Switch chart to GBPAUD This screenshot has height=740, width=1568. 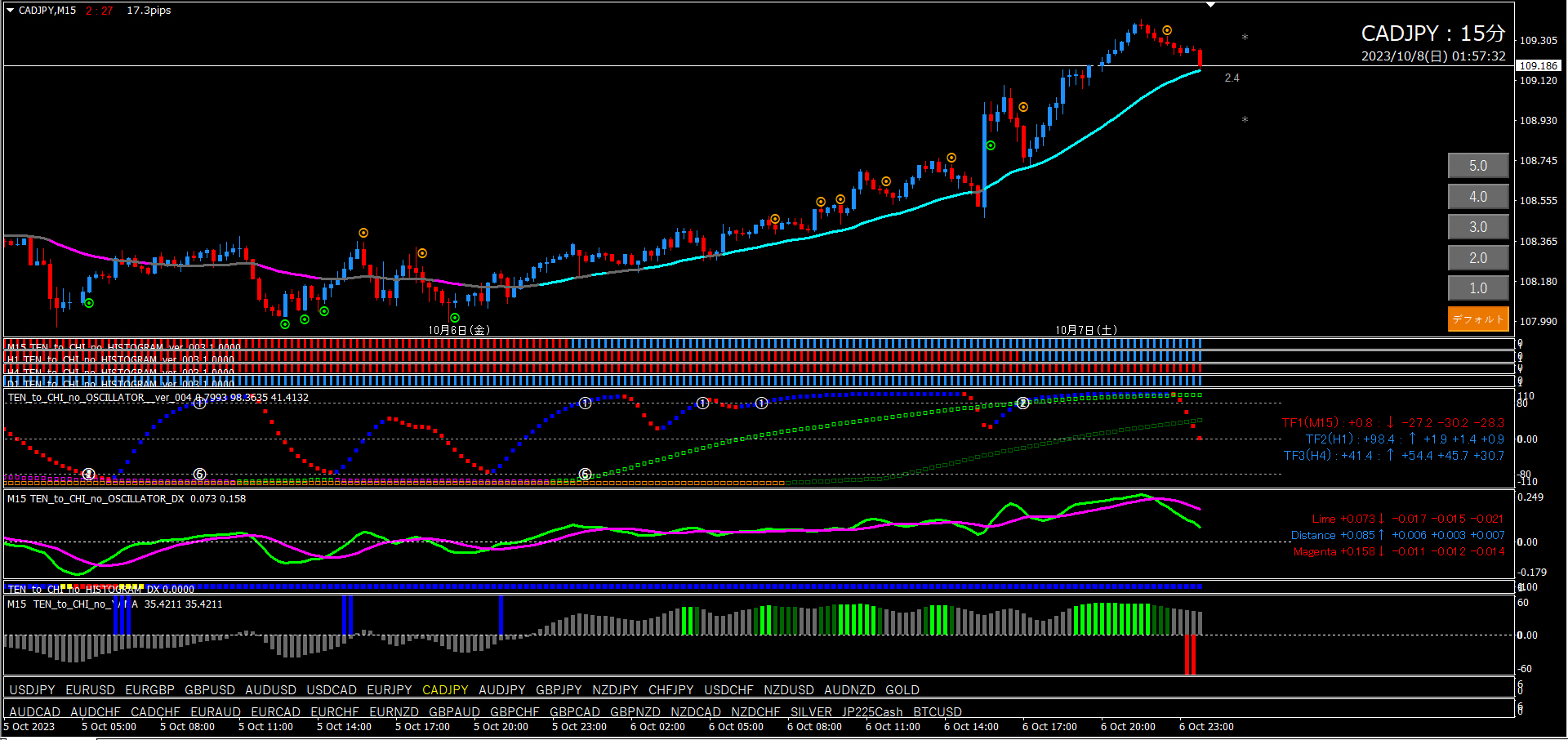(454, 712)
